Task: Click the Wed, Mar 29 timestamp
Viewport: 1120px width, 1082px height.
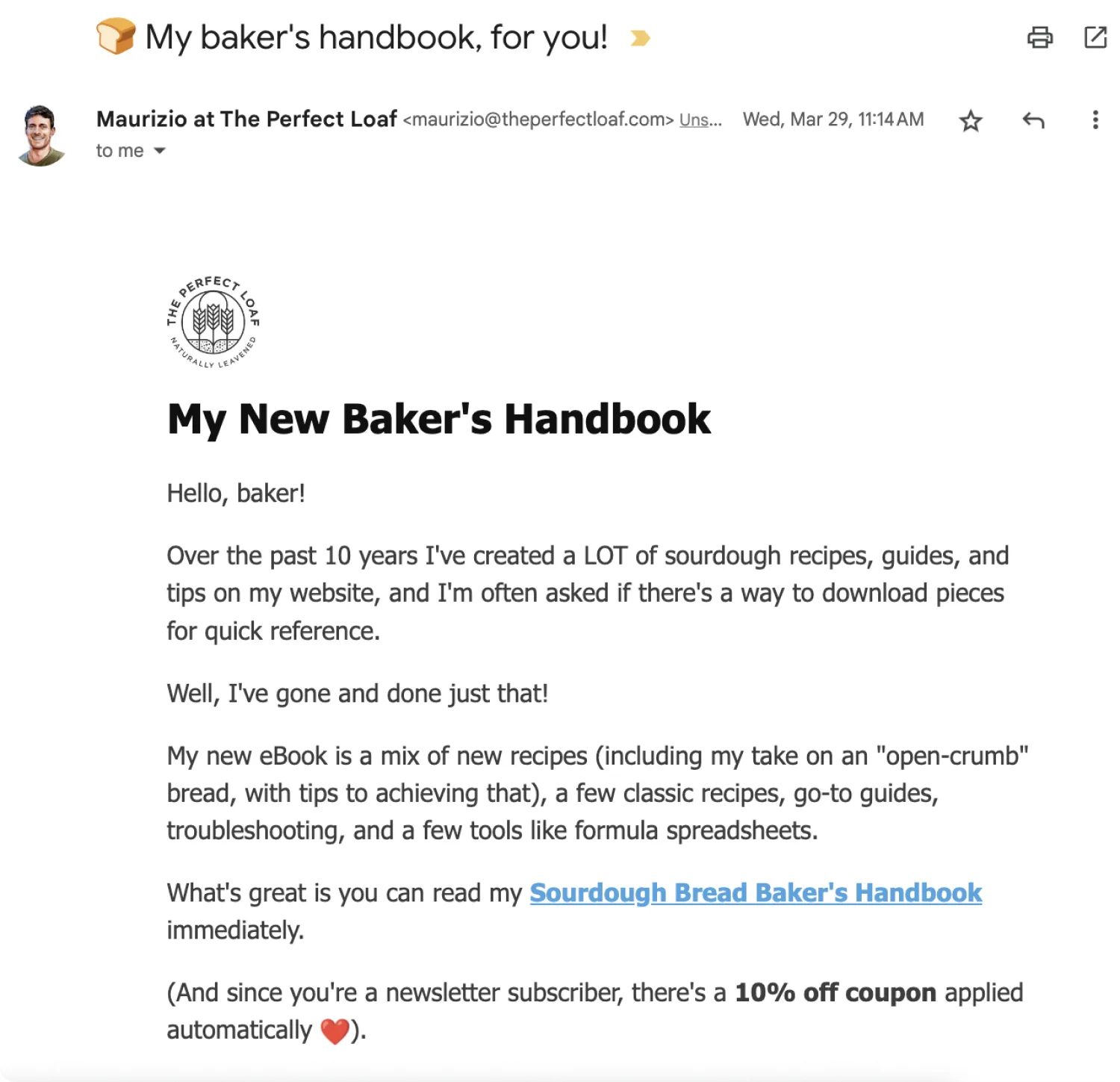Action: coord(833,119)
